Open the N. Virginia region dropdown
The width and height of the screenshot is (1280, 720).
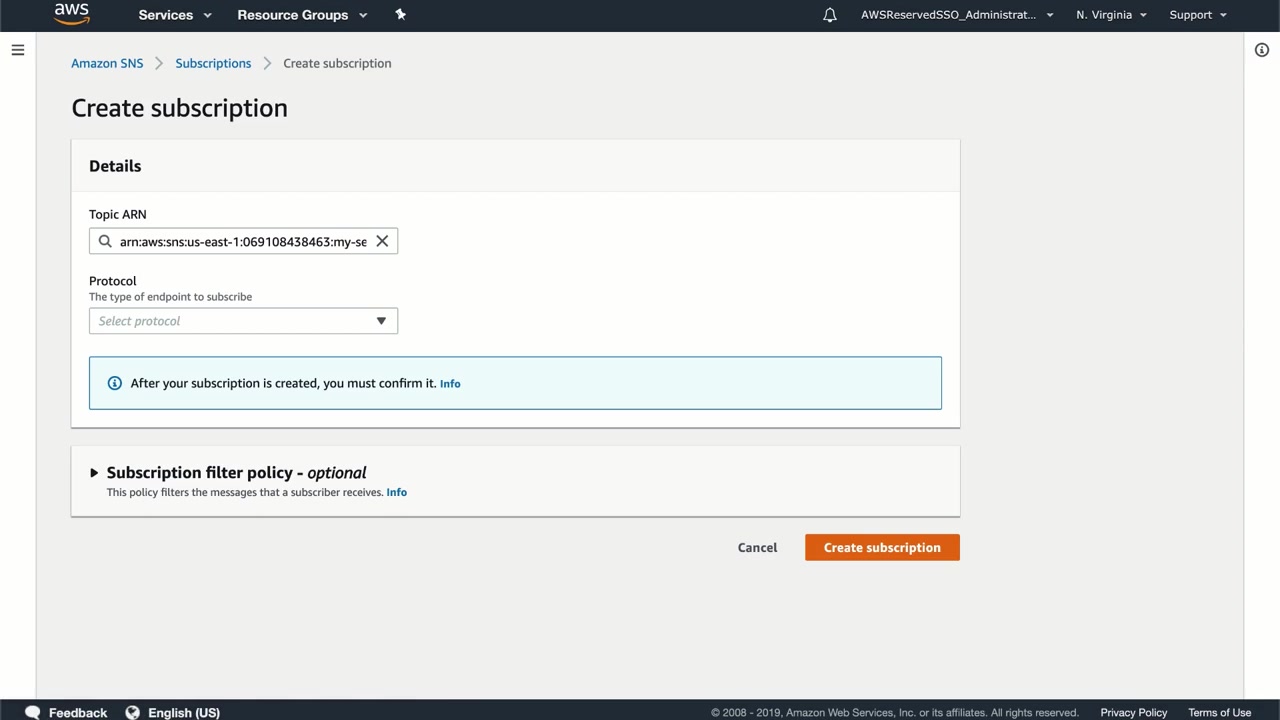(x=1111, y=15)
